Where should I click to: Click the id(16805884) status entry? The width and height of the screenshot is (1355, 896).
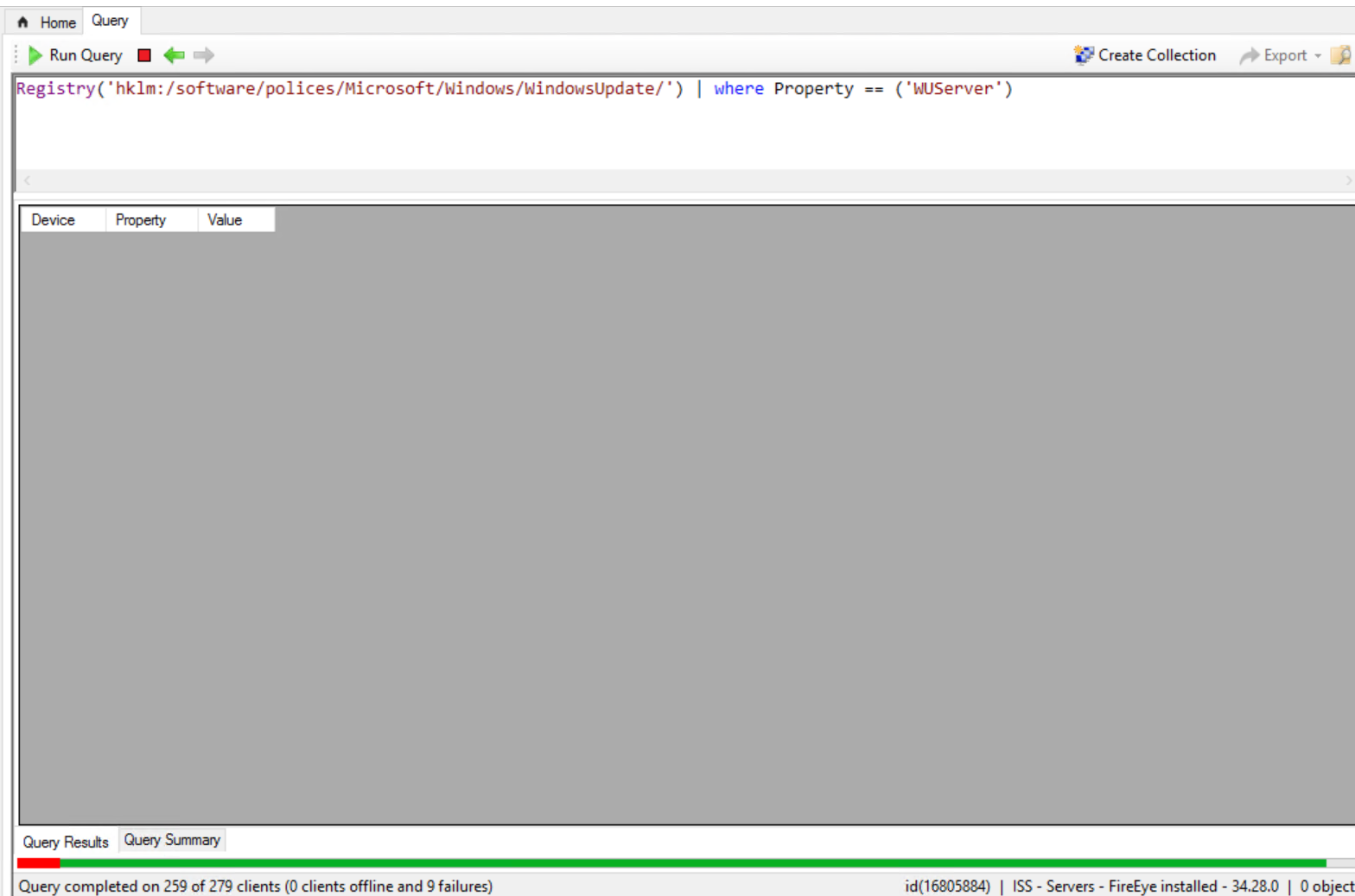pyautogui.click(x=948, y=886)
